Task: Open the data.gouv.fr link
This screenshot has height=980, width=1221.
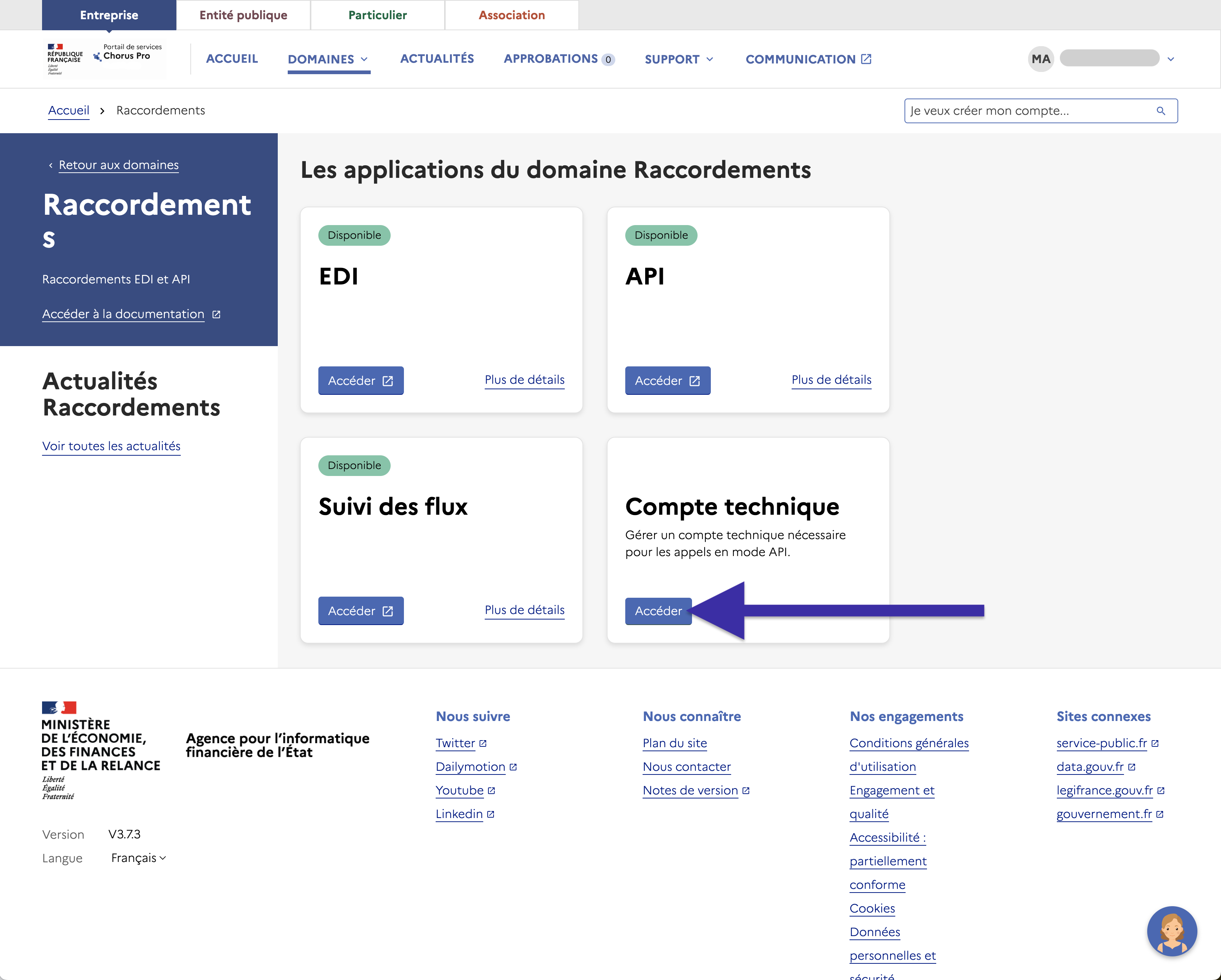Action: [x=1090, y=767]
